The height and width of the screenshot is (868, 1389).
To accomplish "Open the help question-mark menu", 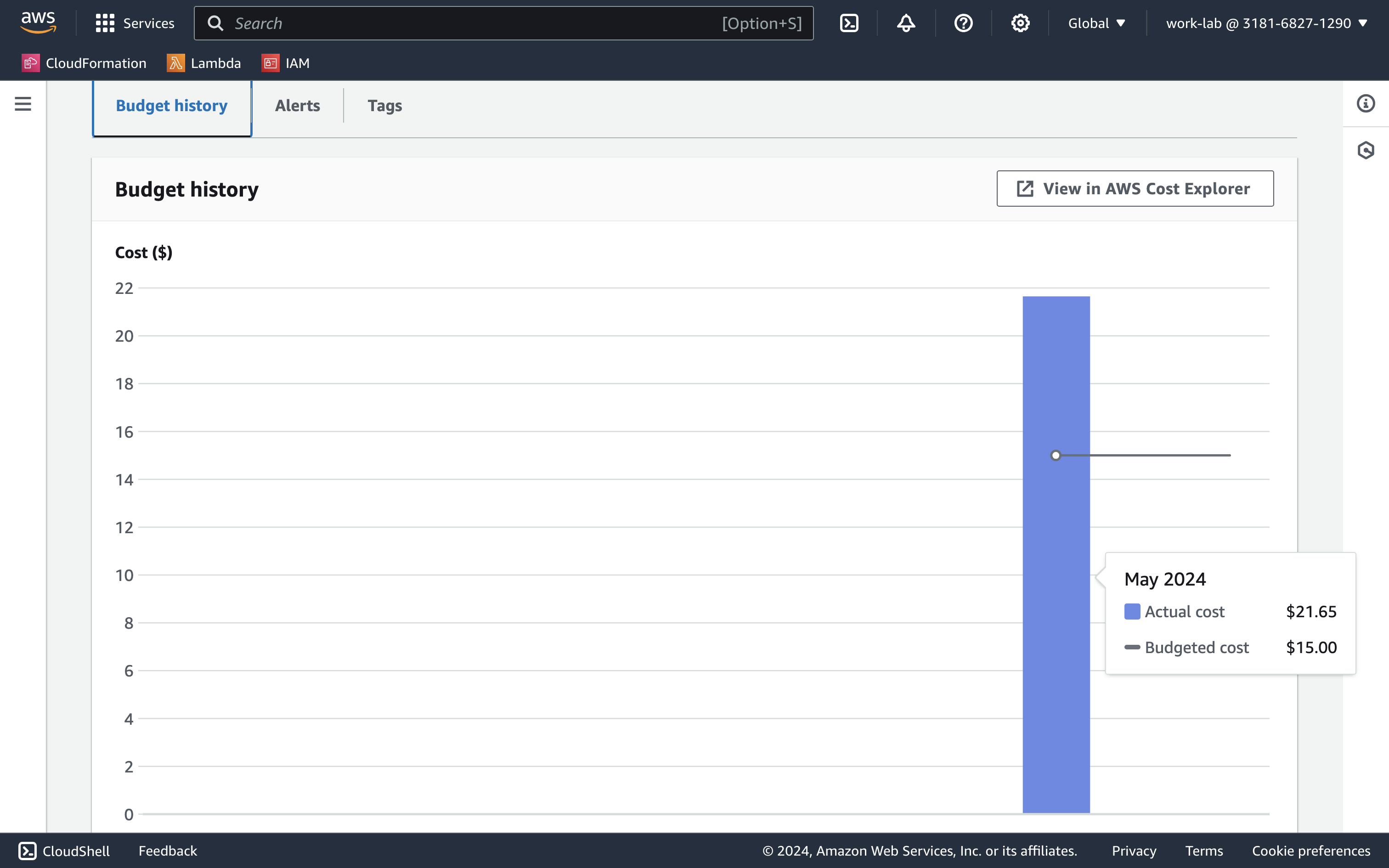I will click(x=963, y=23).
